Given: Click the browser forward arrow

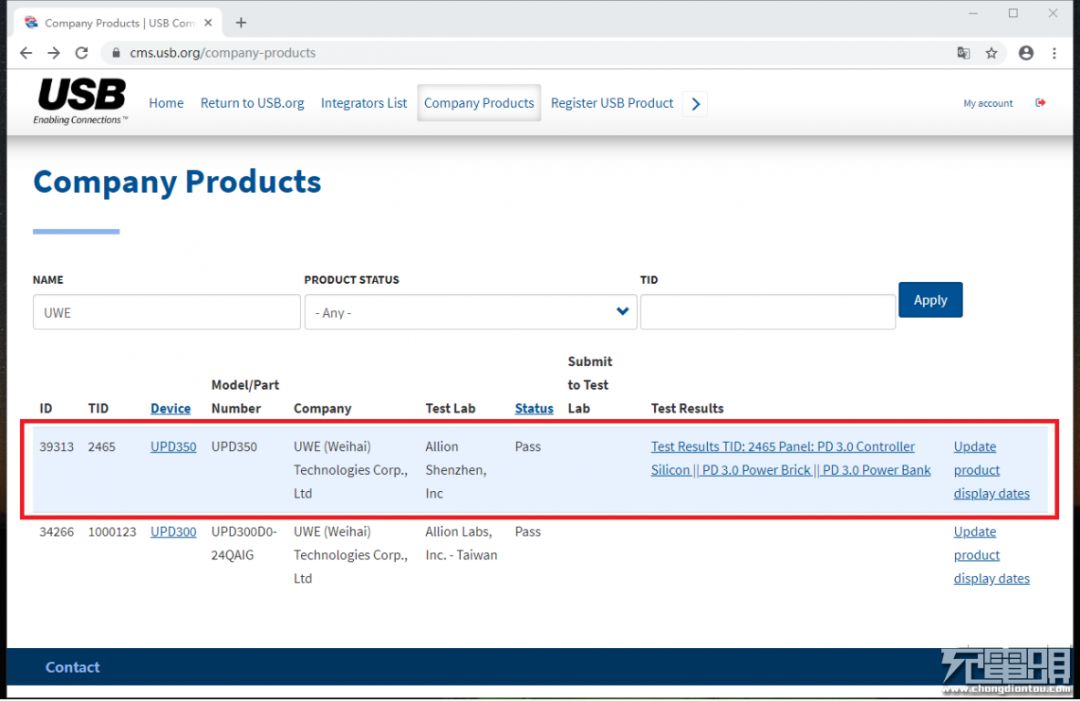Looking at the screenshot, I should (x=54, y=53).
